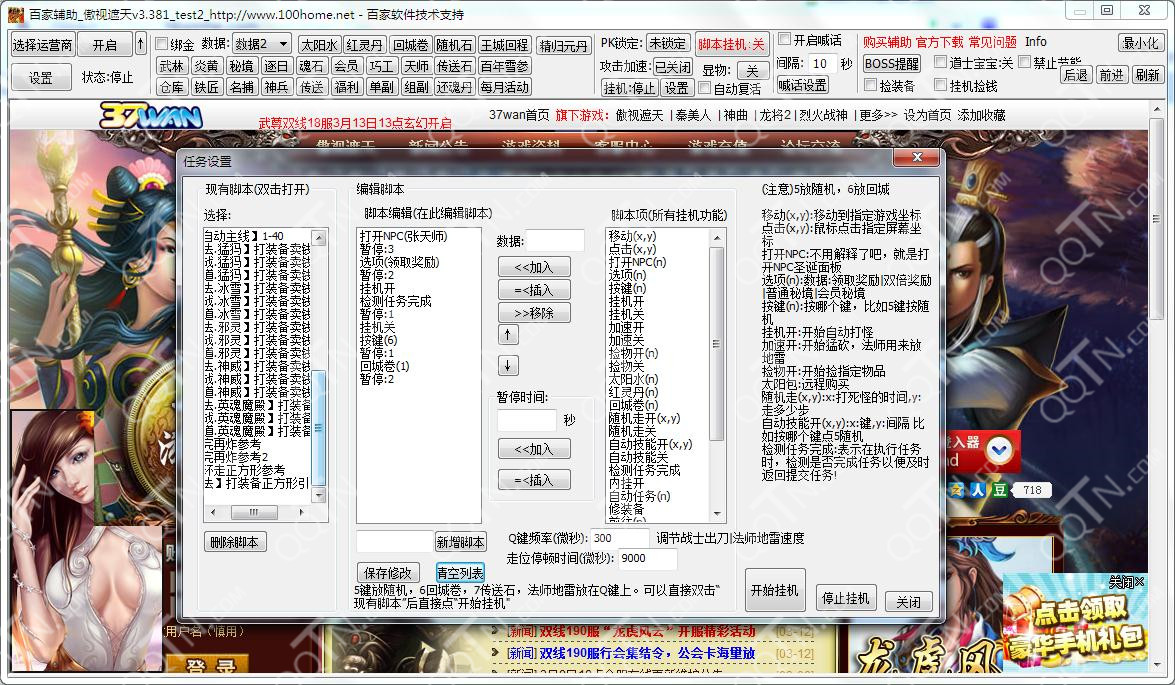Screen dimensions: 1175x685
Task: Click the 回城卷 toolbar button
Action: [411, 45]
